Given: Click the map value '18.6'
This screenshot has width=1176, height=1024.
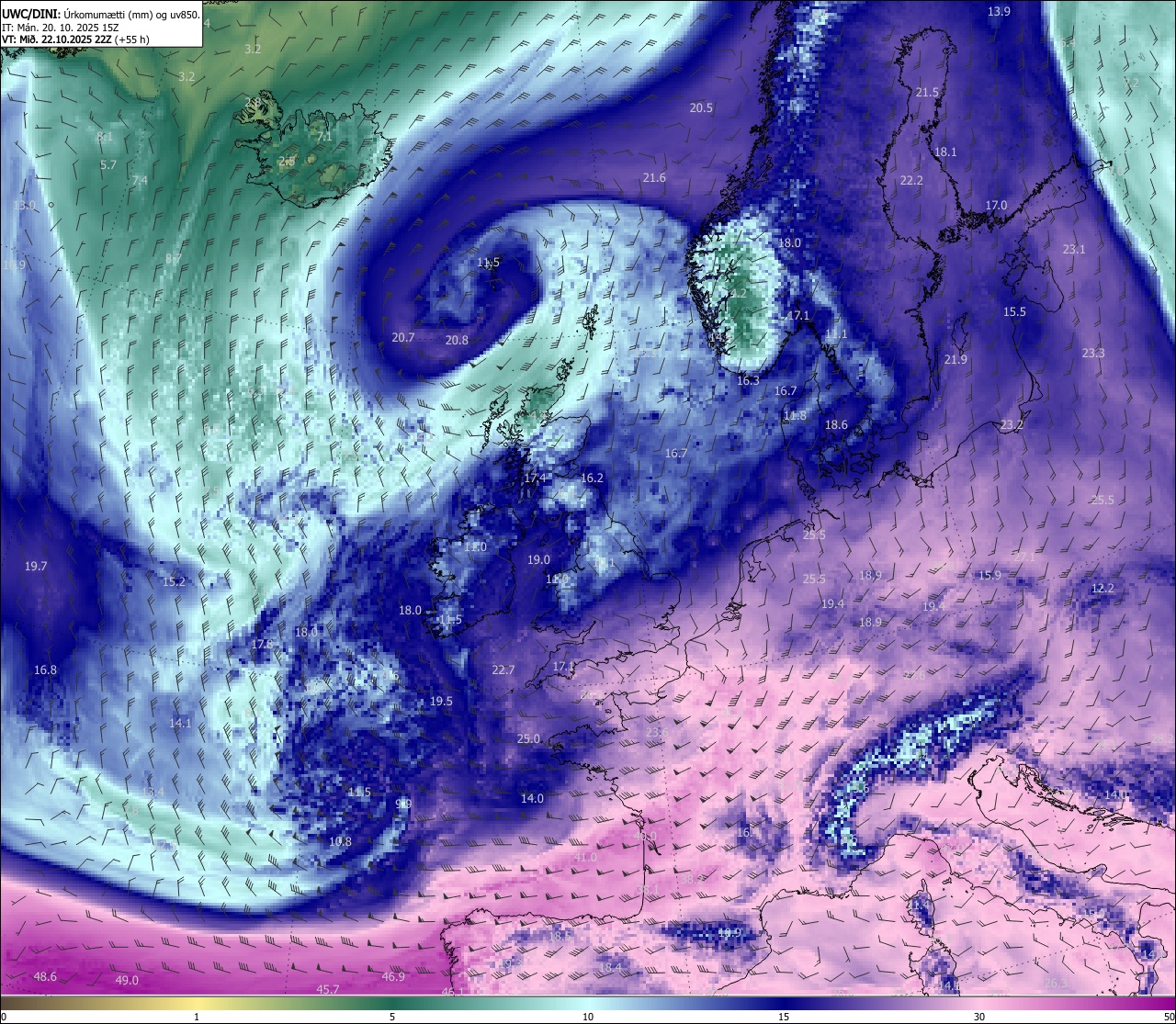Looking at the screenshot, I should click(836, 424).
